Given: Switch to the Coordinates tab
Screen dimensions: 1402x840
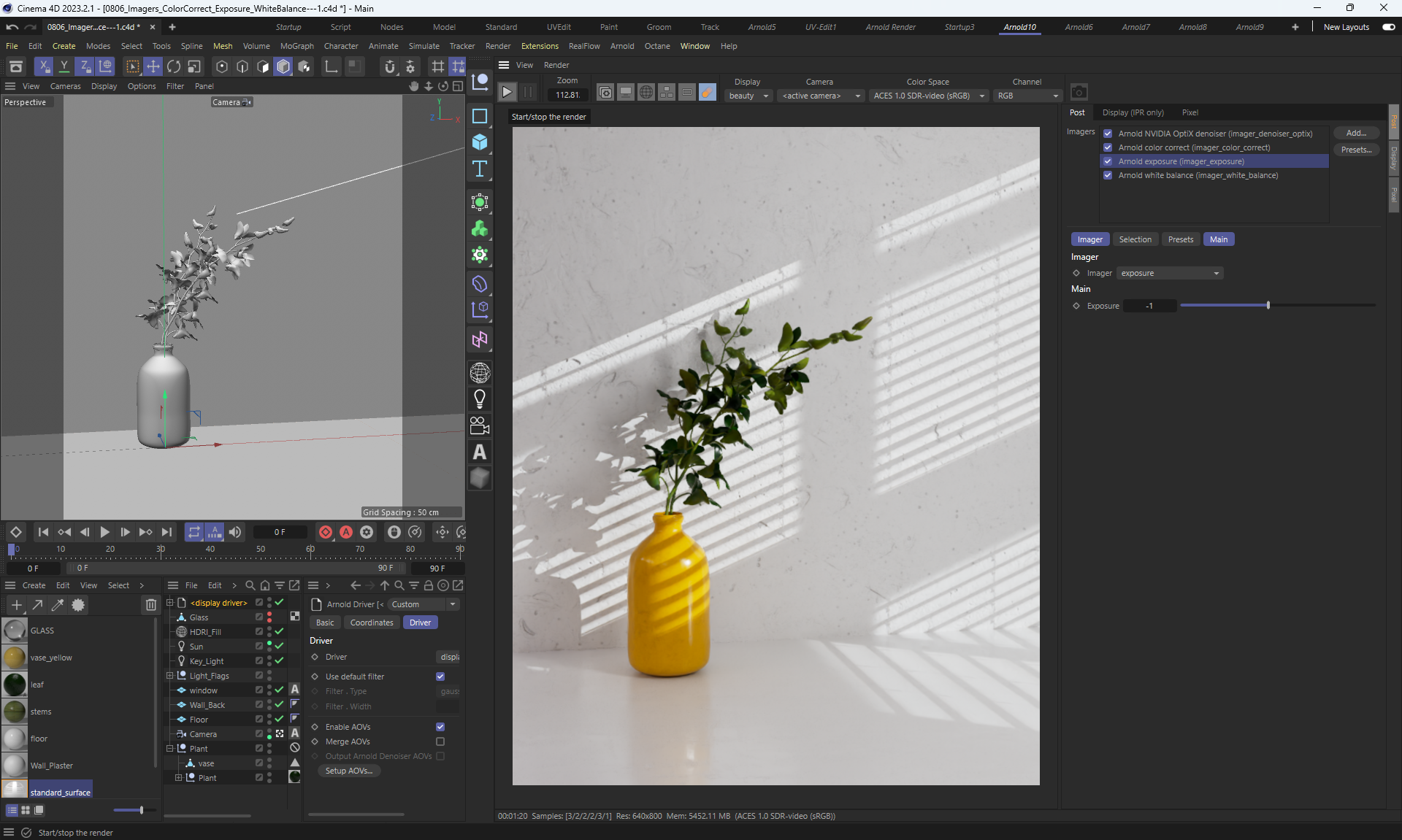Looking at the screenshot, I should [x=371, y=623].
